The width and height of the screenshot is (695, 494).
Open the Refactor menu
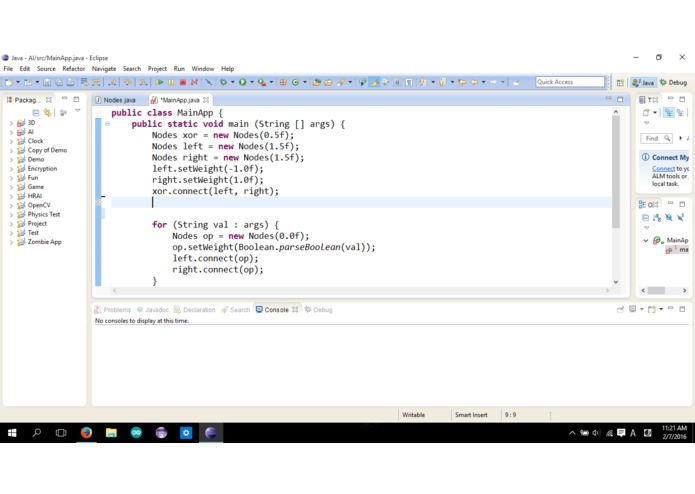pyautogui.click(x=74, y=69)
